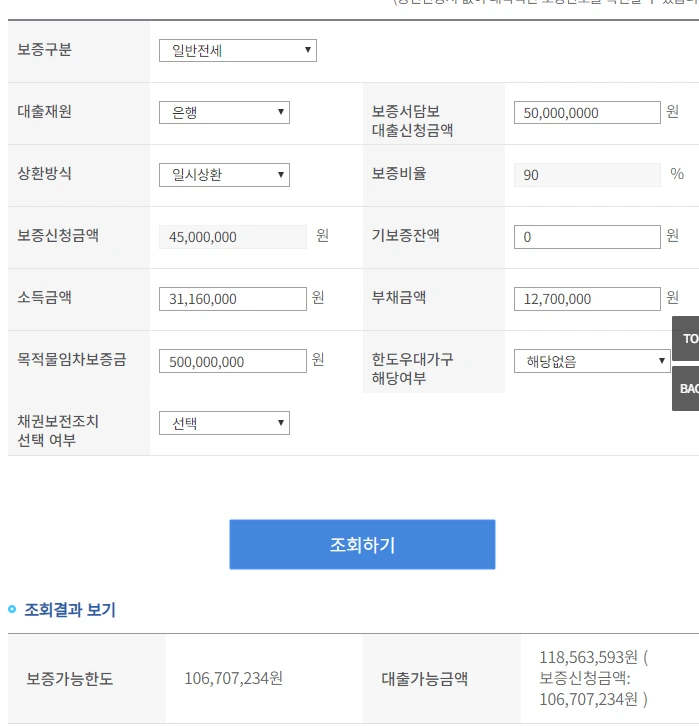Select the 보증가능한도 value 106,707,234원
Screen dimensions: 699x726
pyautogui.click(x=233, y=678)
